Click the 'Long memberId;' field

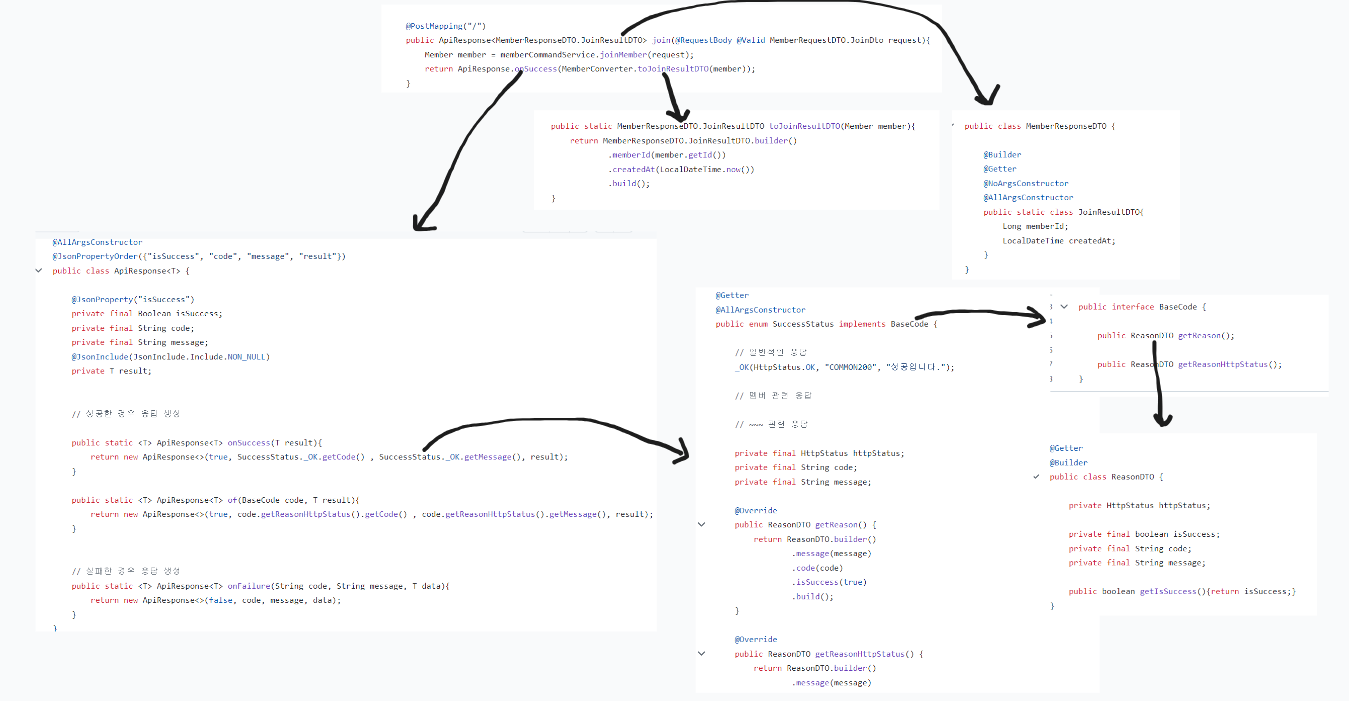click(1035, 227)
